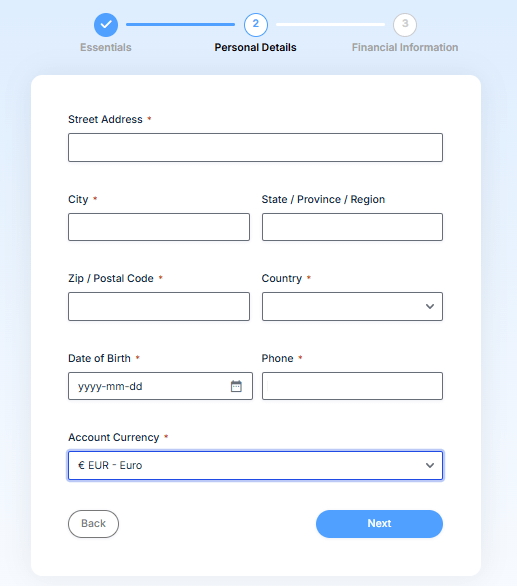The image size is (517, 586).
Task: Select the Personal Details step label
Action: [x=255, y=47]
